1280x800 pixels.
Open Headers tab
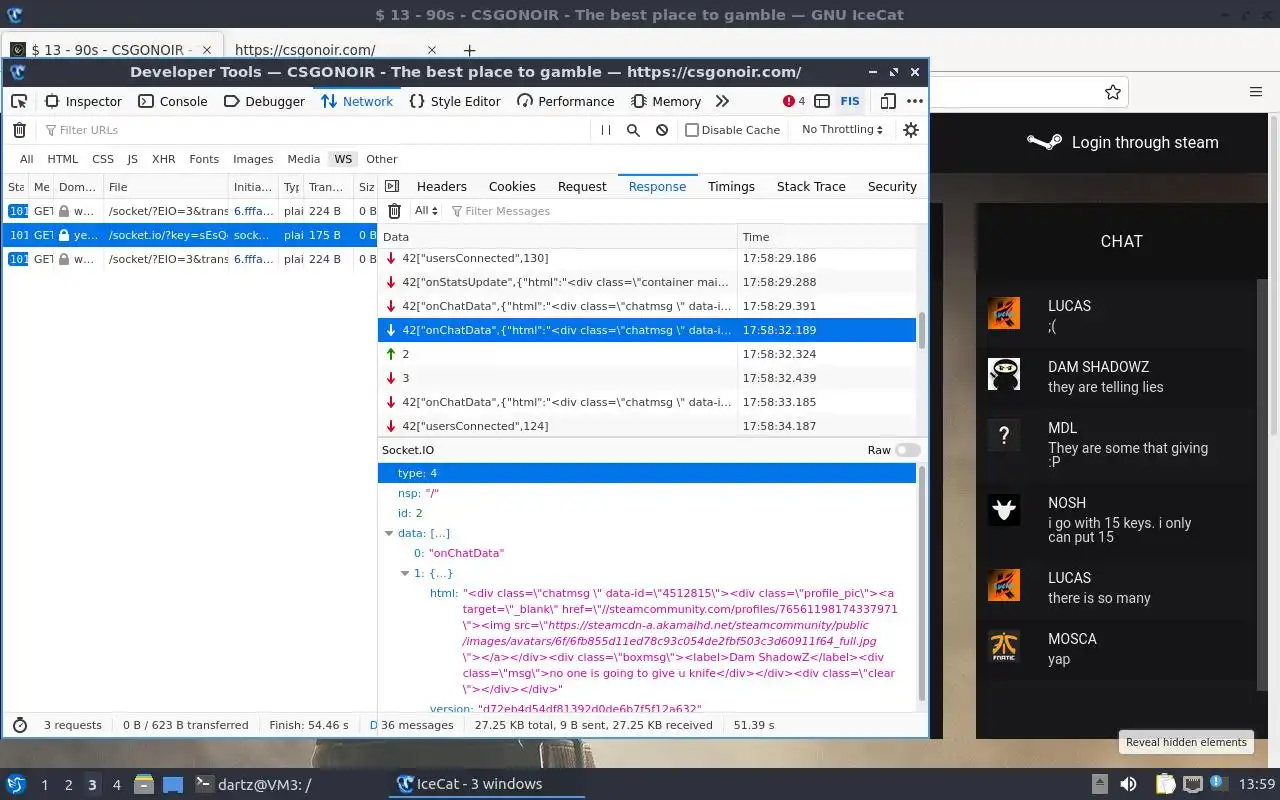pyautogui.click(x=442, y=186)
